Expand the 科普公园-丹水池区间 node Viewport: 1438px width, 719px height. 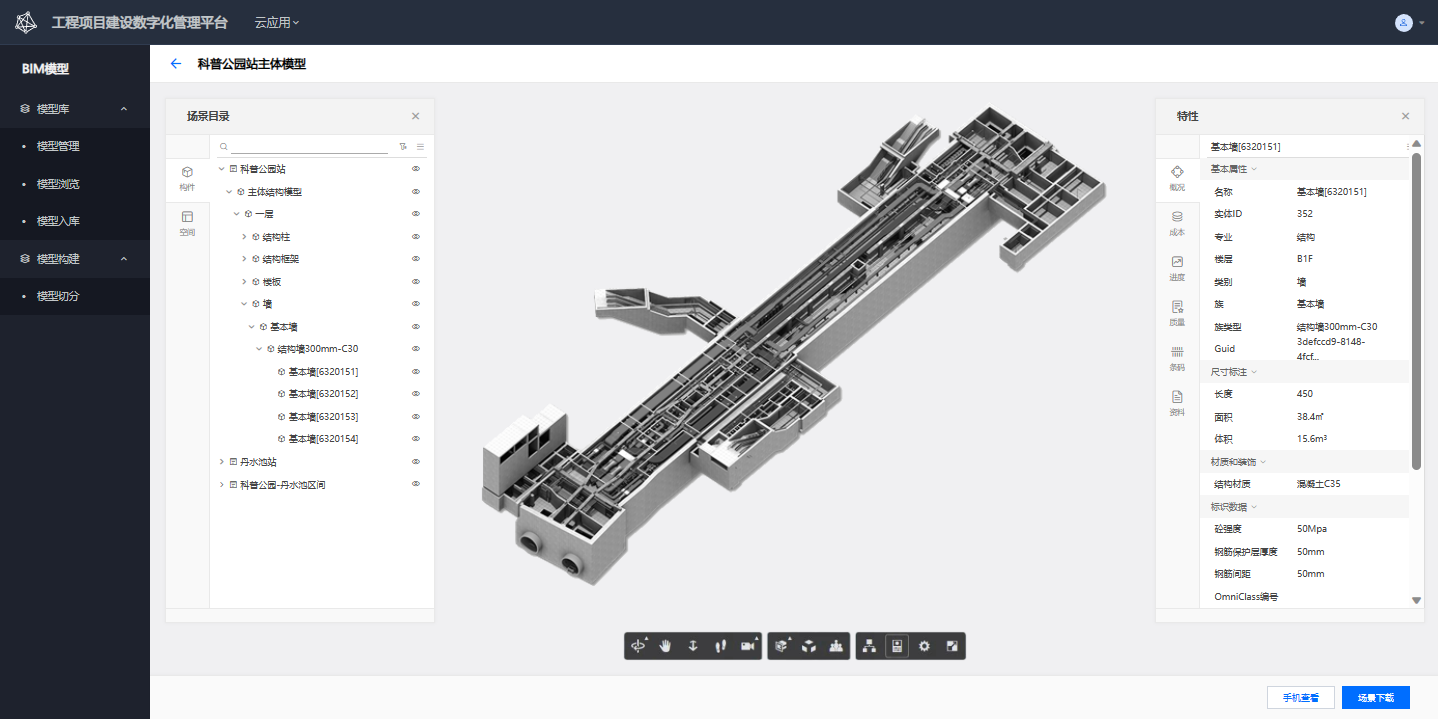(221, 485)
